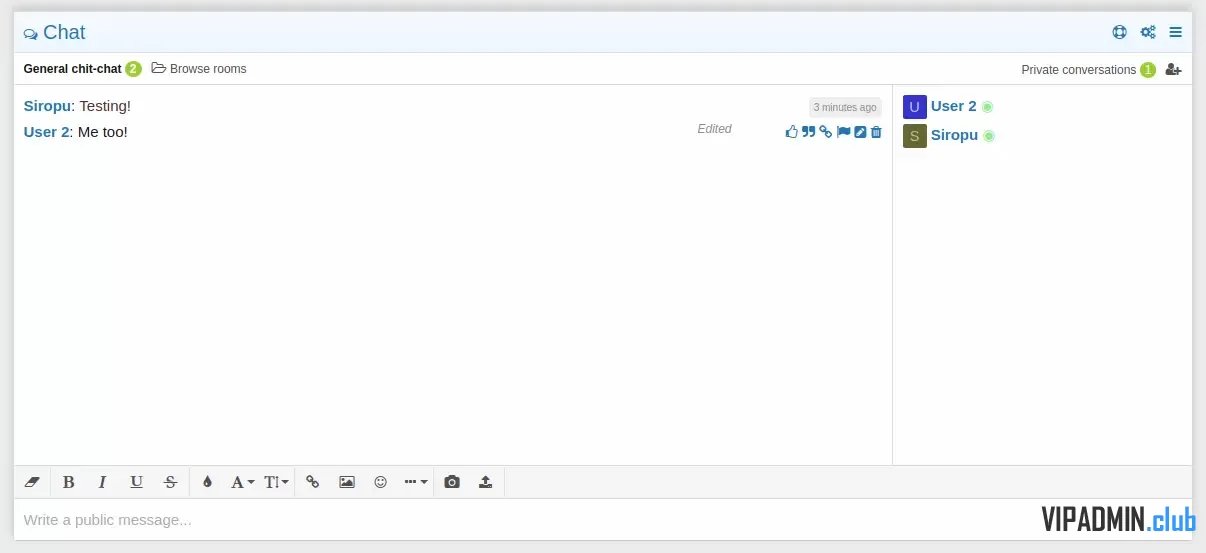The image size is (1206, 553).
Task: Open chat settings gears icon
Action: coord(1148,32)
